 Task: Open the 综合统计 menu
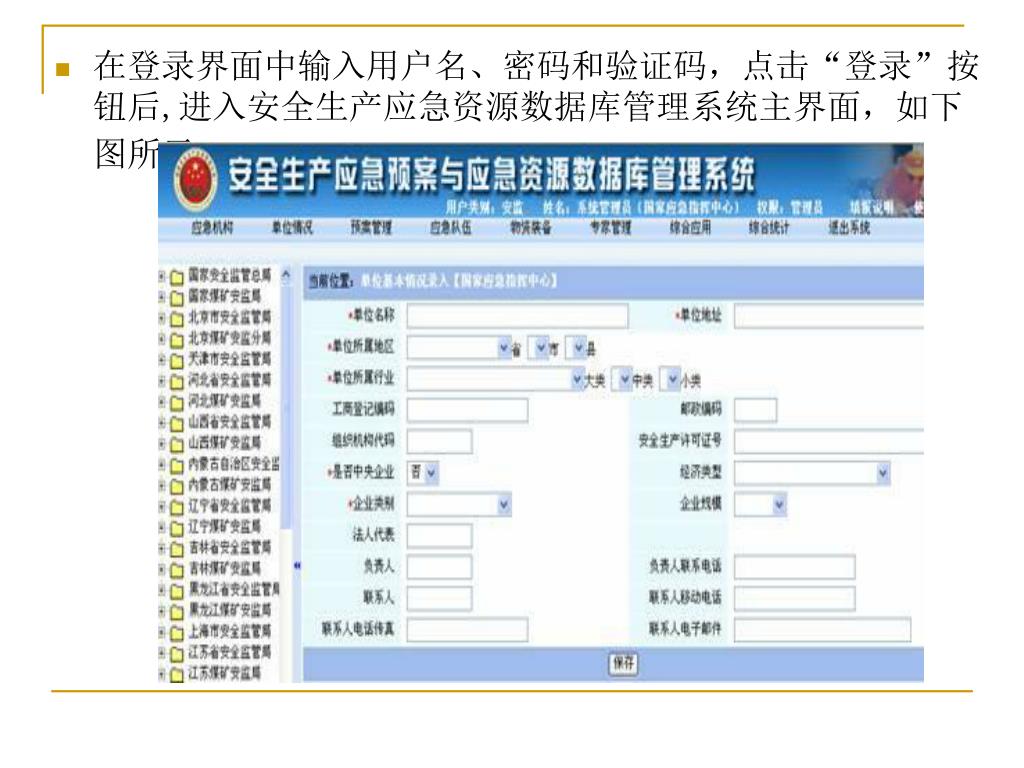[x=769, y=227]
